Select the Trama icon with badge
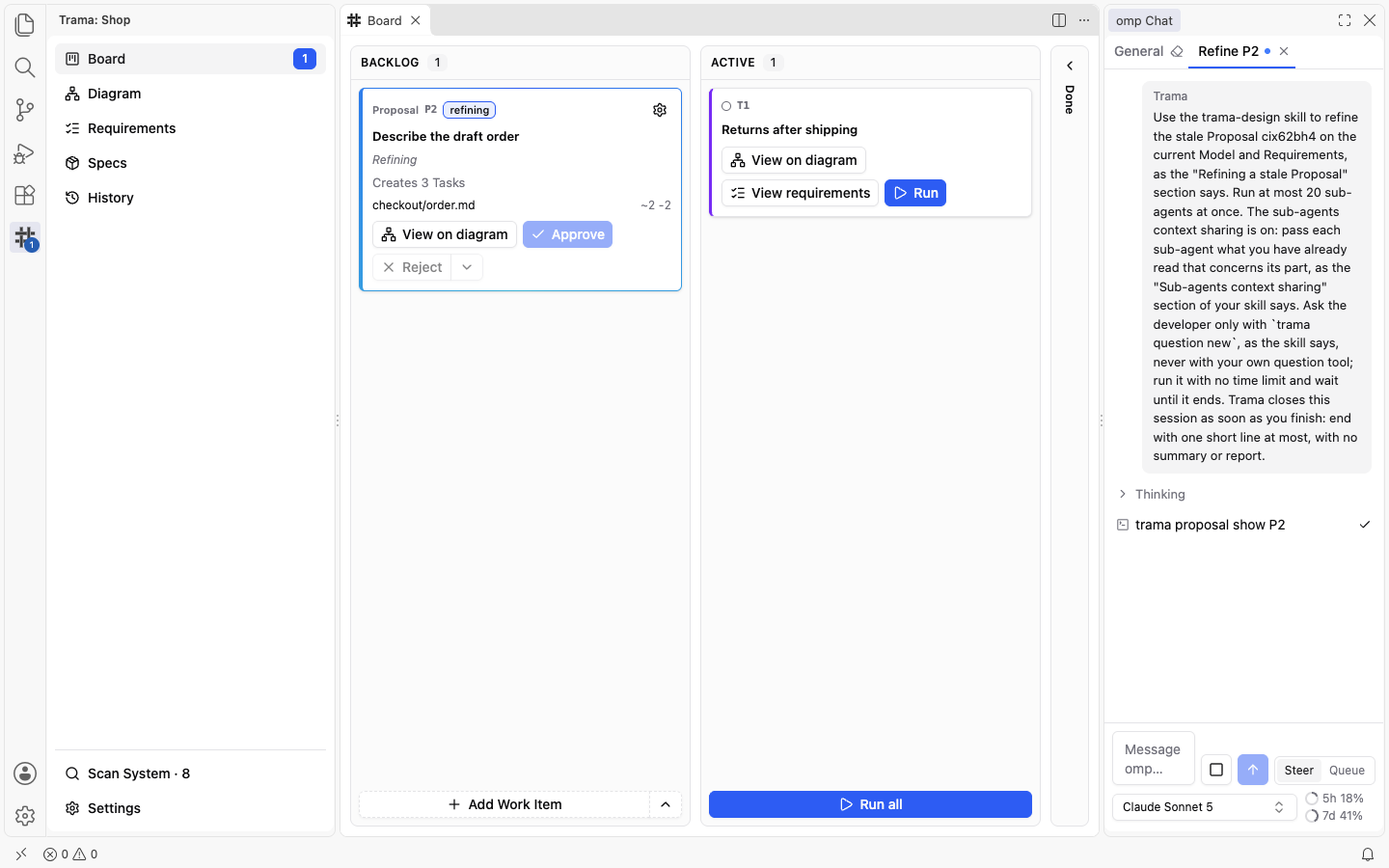Viewport: 1389px width, 868px height. (25, 237)
